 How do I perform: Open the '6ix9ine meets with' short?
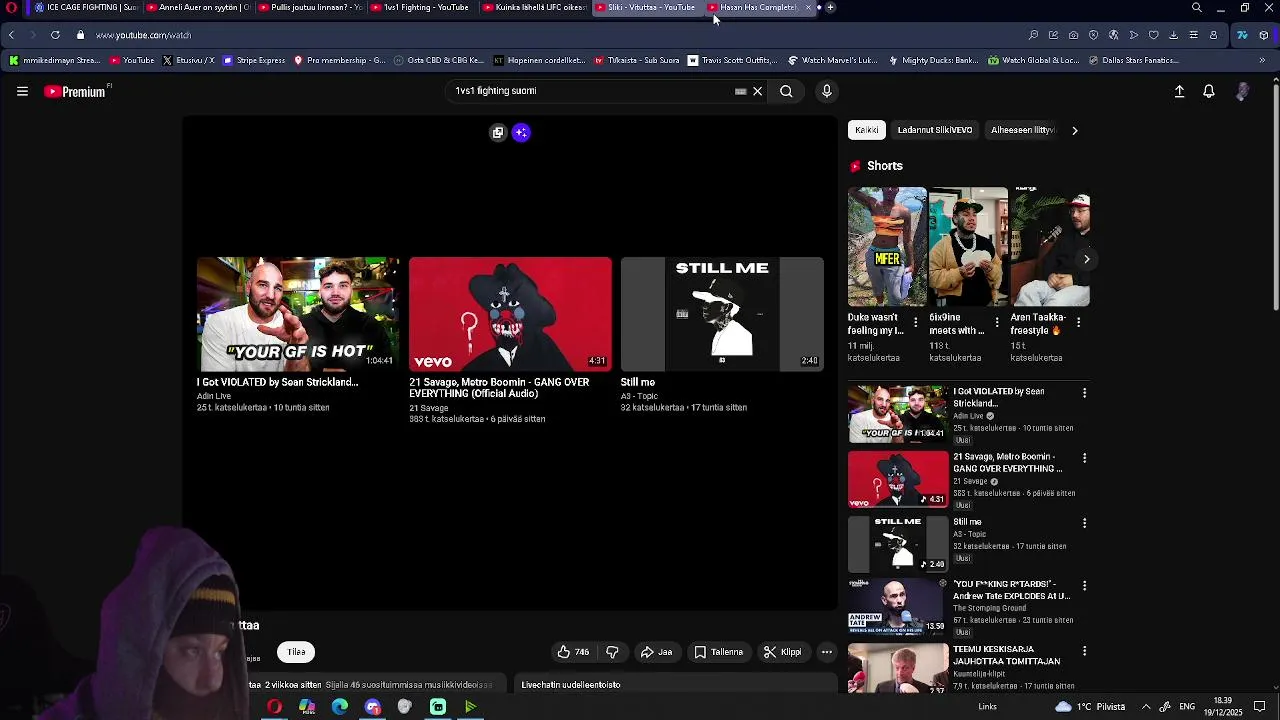pos(968,246)
